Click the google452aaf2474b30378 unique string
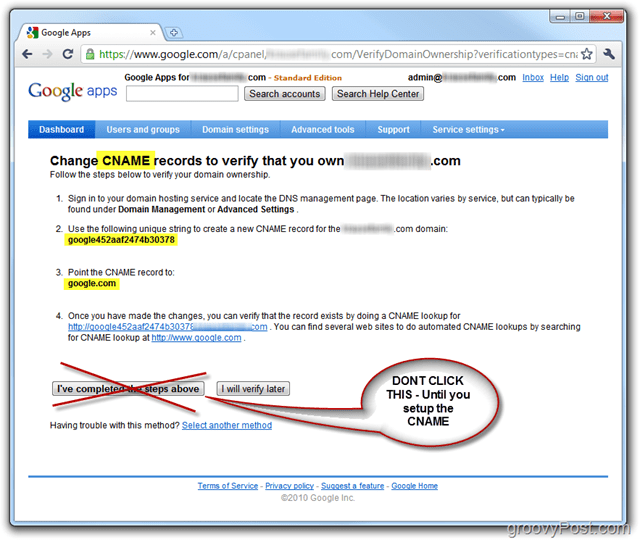The width and height of the screenshot is (640, 540). tap(121, 240)
